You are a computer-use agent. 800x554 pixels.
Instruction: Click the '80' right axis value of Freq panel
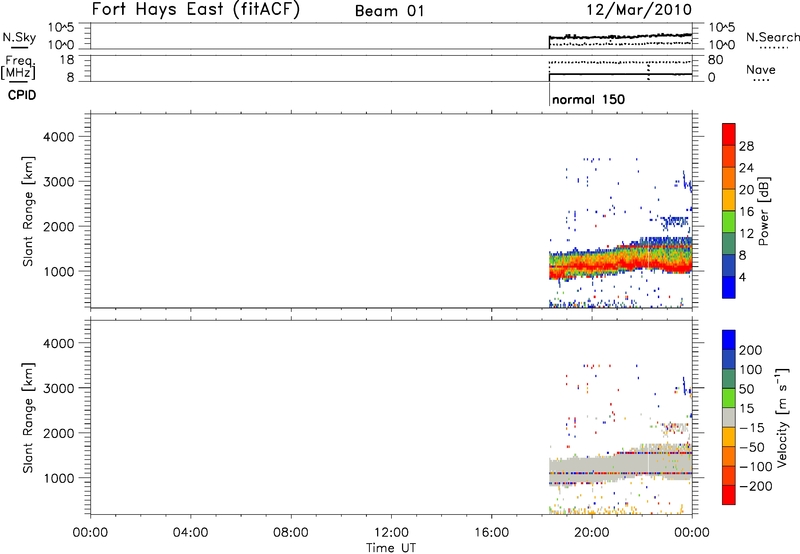click(x=715, y=60)
